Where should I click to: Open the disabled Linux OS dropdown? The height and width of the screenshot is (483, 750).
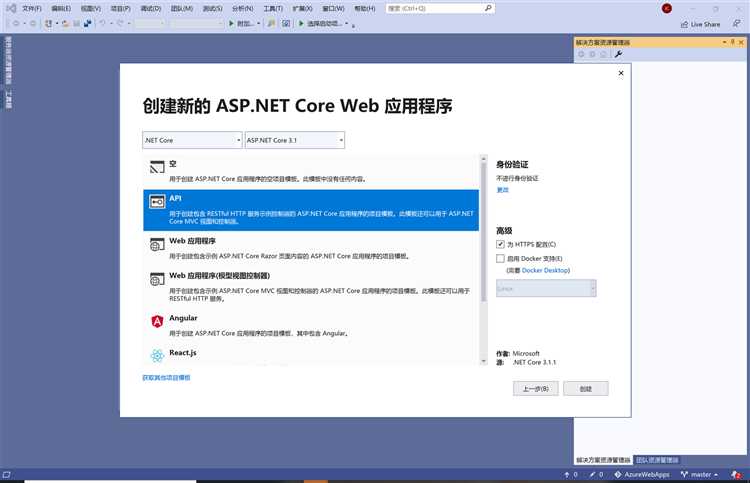click(546, 288)
